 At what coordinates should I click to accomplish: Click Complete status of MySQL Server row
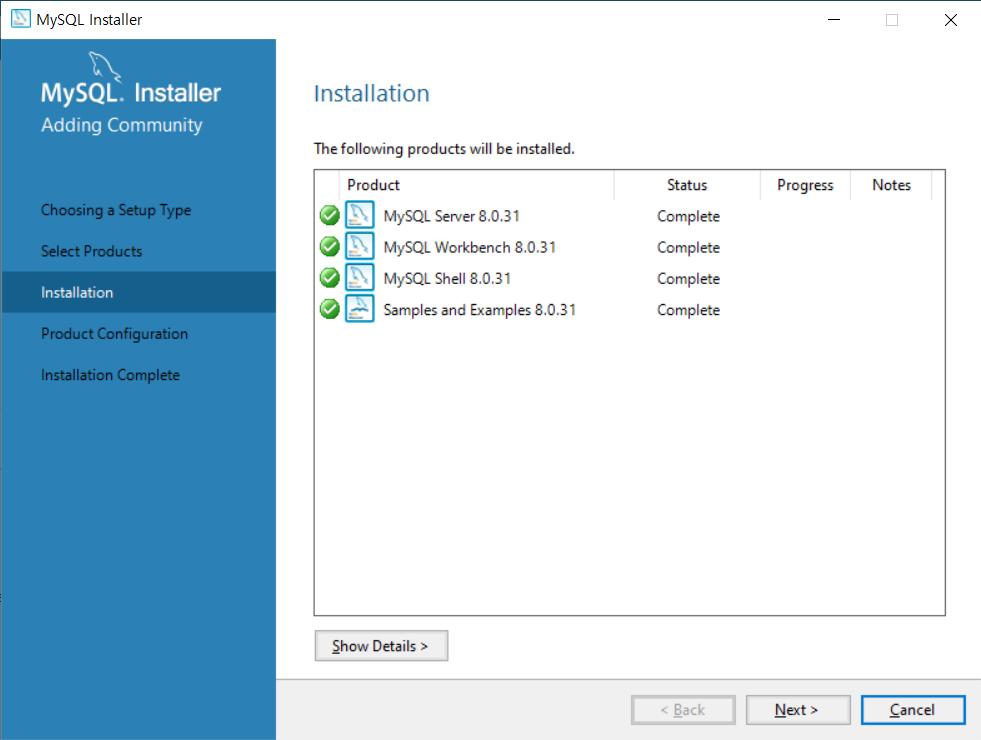688,216
